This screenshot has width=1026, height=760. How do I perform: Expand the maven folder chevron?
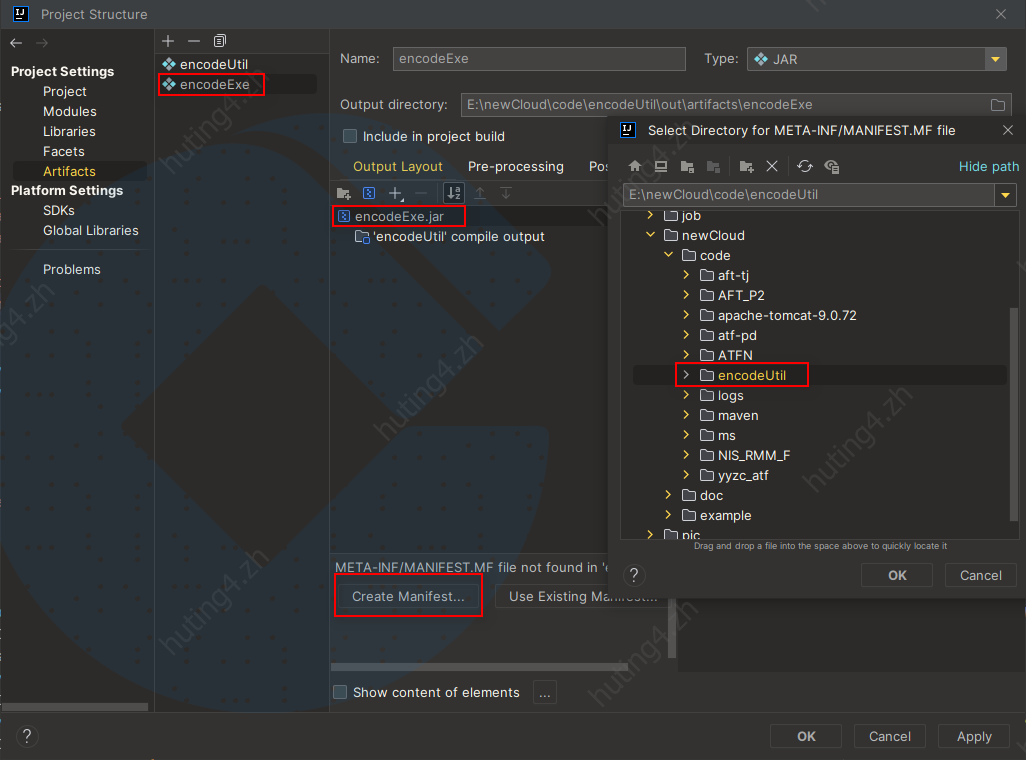(686, 415)
